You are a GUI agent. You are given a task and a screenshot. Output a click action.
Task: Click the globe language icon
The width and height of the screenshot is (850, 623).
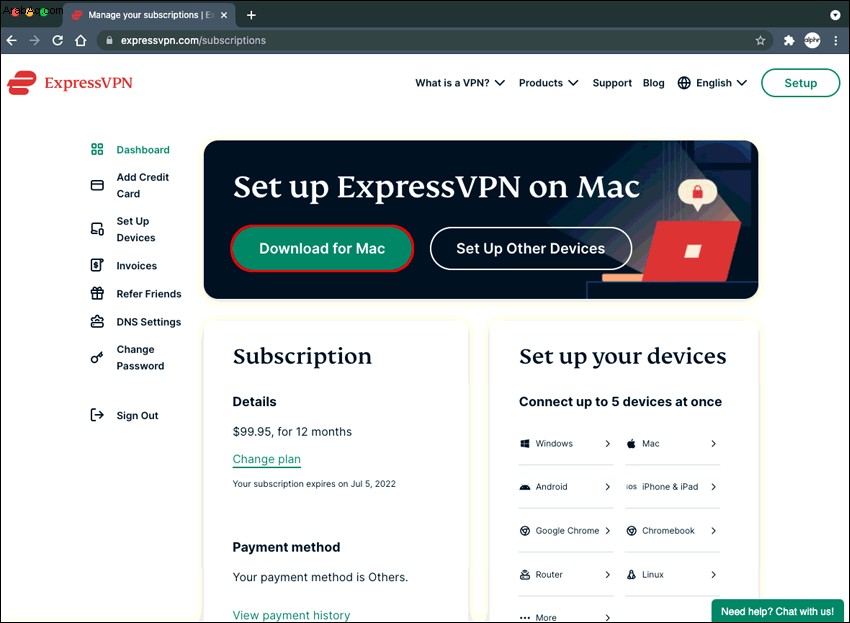tap(684, 83)
